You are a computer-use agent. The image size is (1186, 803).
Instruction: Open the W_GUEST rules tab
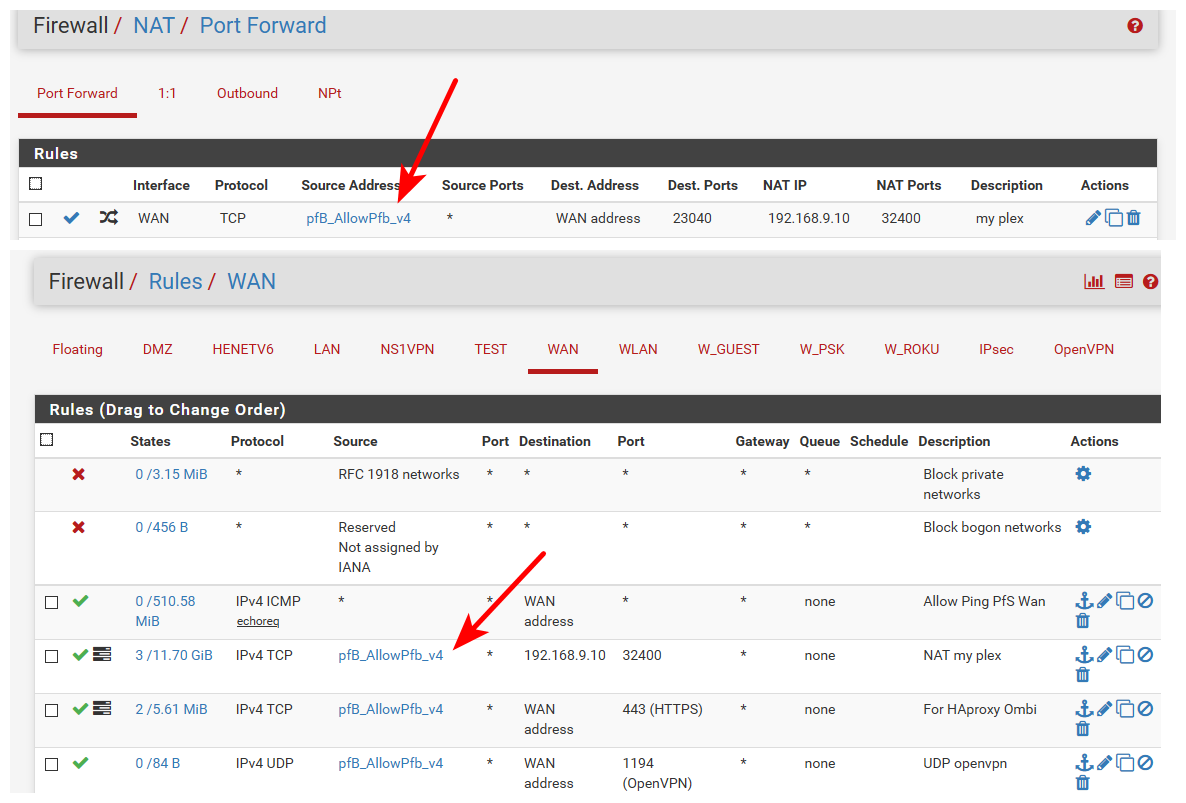[728, 349]
